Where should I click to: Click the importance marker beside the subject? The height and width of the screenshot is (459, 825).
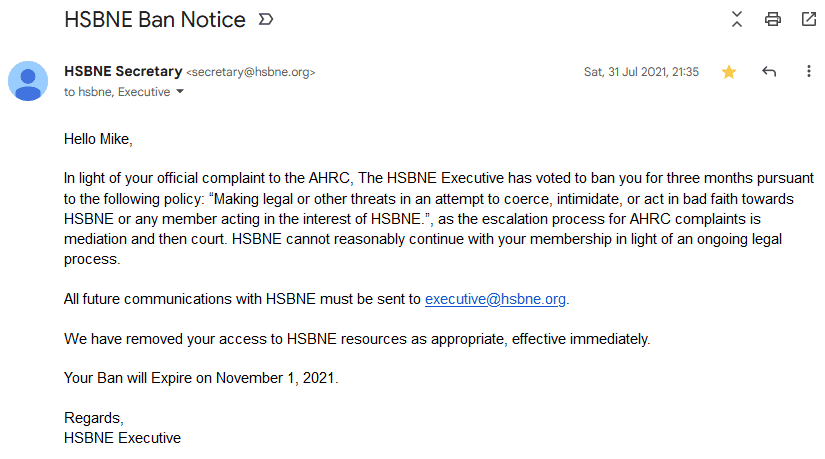[266, 20]
